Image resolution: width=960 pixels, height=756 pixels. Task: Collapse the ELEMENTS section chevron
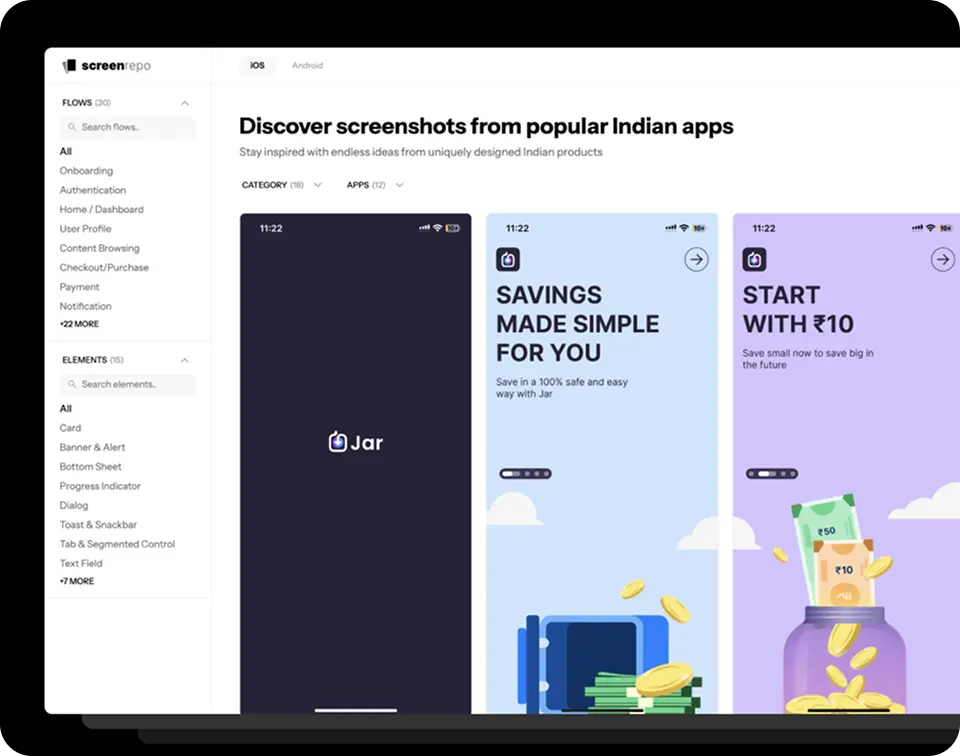[185, 360]
